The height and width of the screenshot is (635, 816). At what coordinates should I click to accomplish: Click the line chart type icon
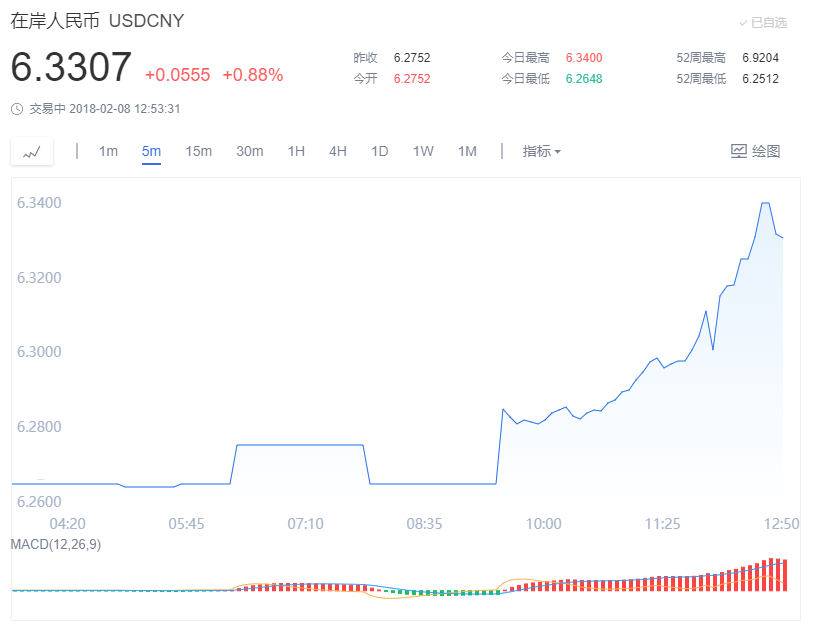(x=32, y=152)
